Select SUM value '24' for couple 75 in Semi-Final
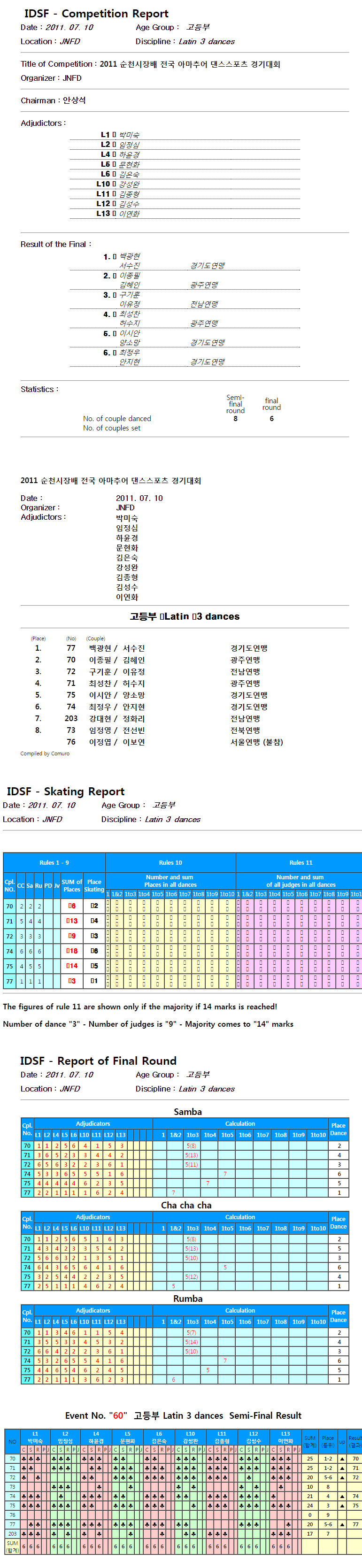 (310, 1506)
